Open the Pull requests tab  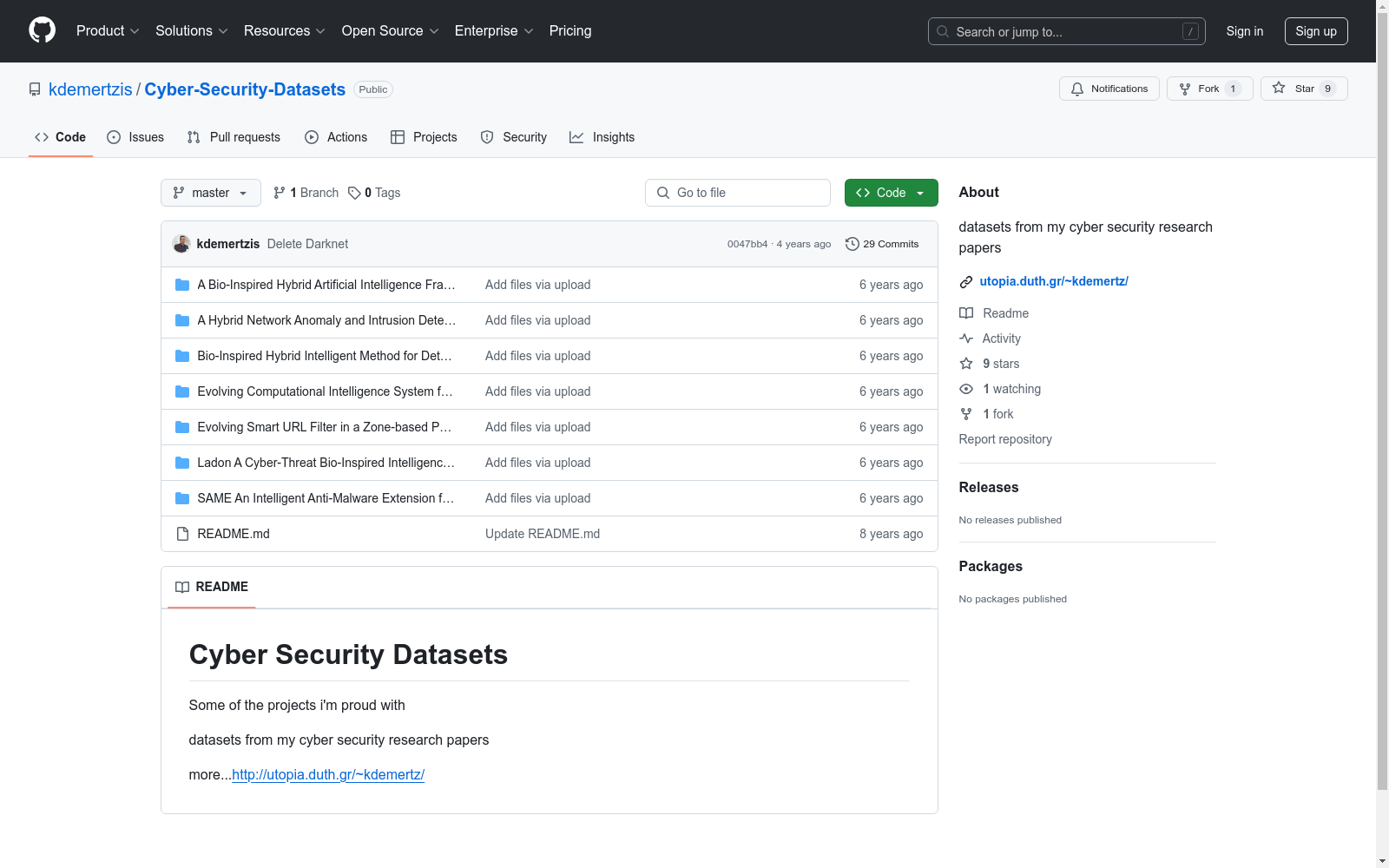click(x=234, y=137)
